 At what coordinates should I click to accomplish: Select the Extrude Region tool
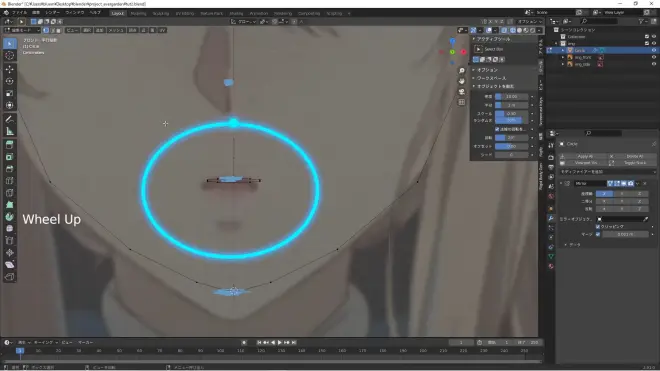point(10,145)
